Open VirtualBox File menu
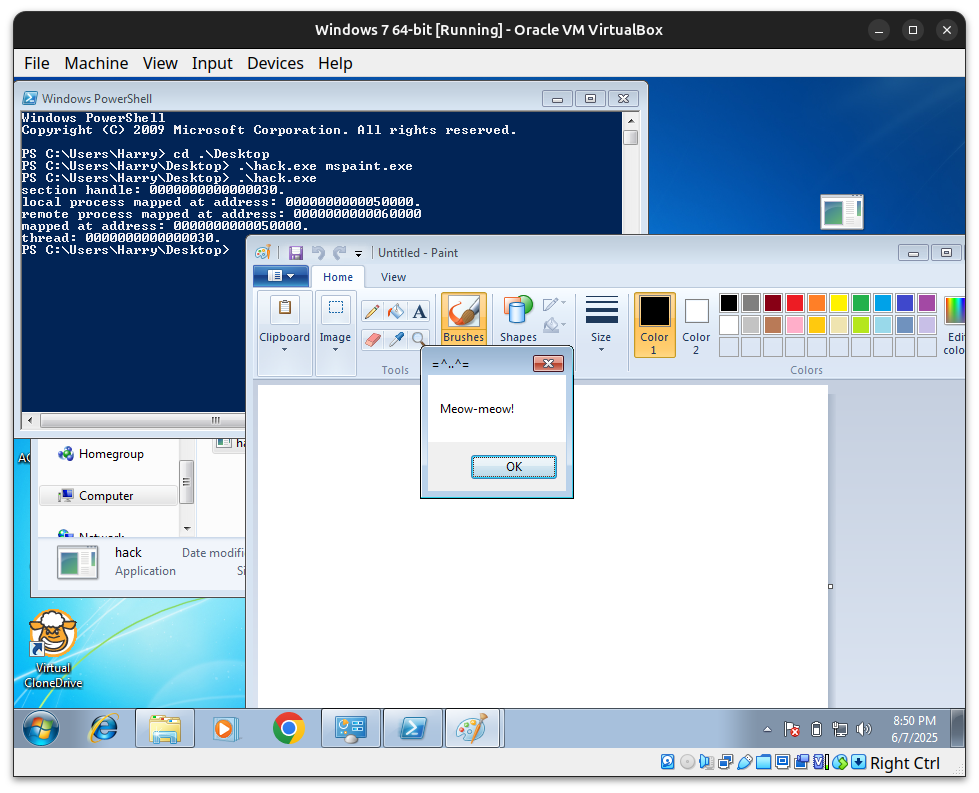 (x=37, y=63)
